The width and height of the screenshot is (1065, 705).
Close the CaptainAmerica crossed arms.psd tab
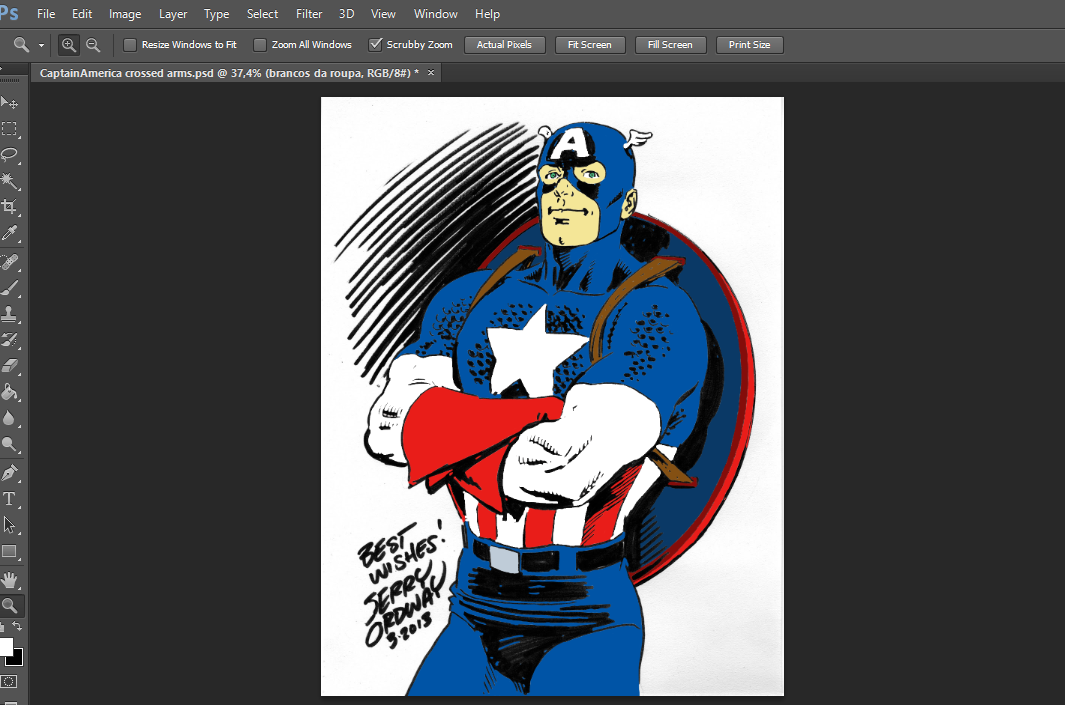click(431, 73)
